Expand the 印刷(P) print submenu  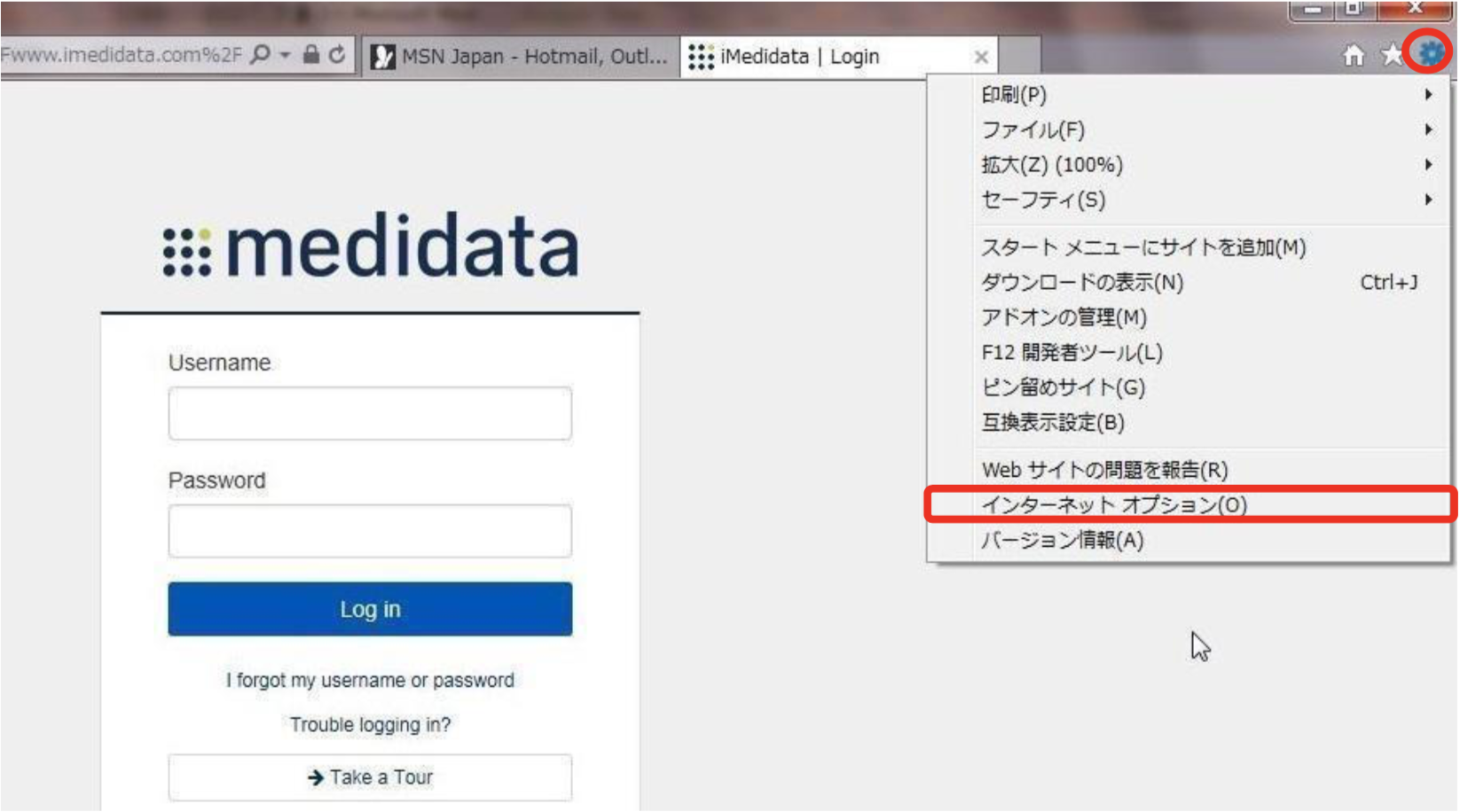(x=1014, y=94)
